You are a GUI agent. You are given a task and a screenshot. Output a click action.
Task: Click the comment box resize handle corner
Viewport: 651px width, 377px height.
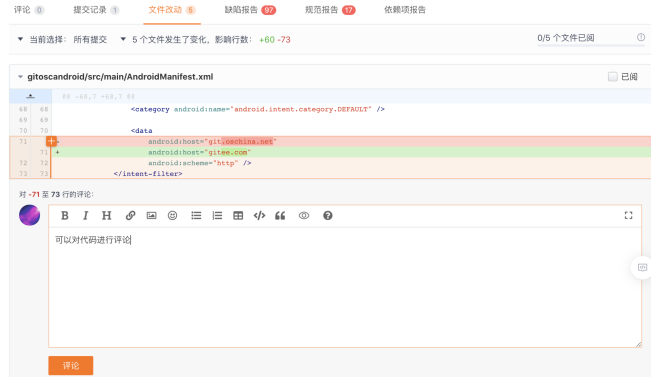click(638, 344)
